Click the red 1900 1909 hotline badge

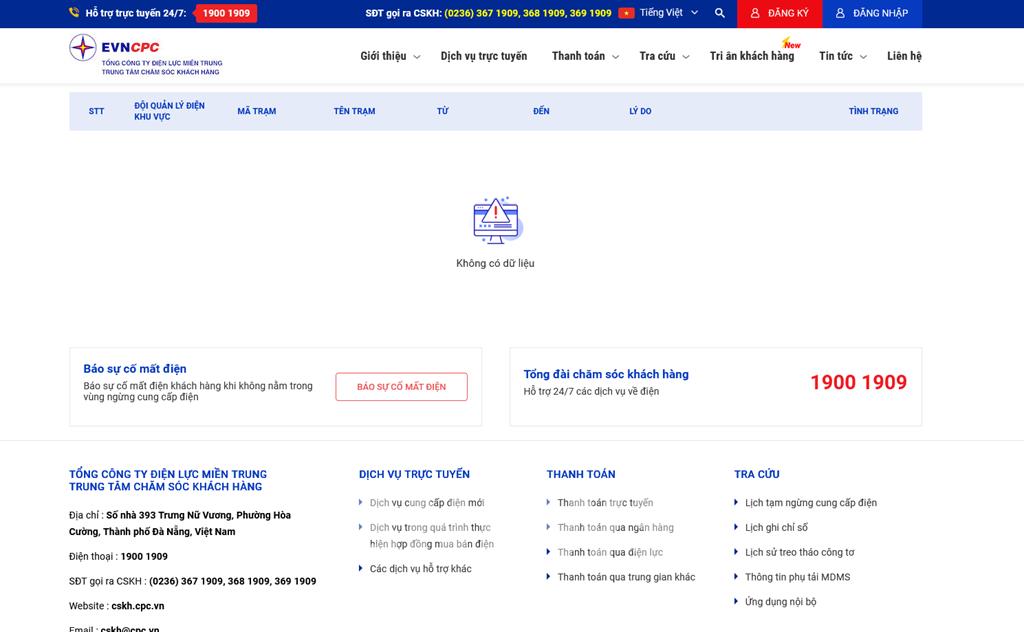pos(225,13)
